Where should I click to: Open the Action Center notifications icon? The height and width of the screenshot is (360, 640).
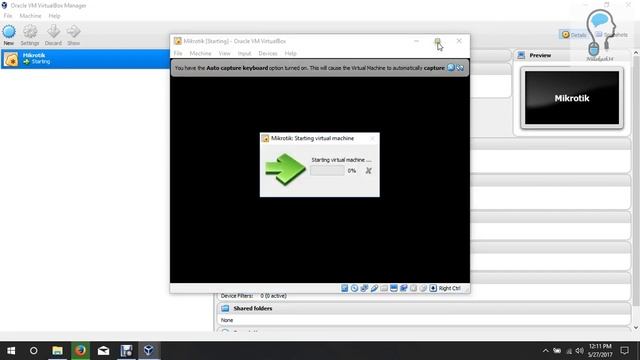tap(624, 351)
